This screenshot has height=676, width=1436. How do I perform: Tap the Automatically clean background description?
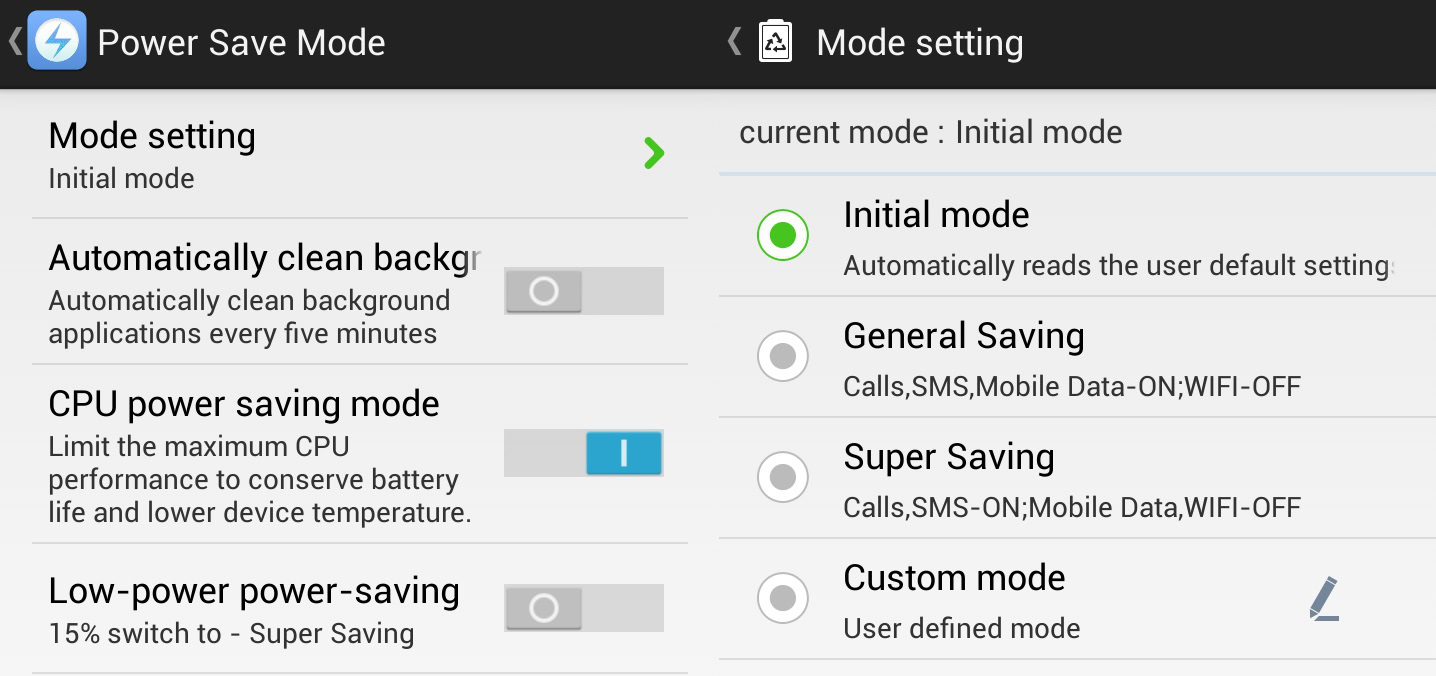coord(249,317)
